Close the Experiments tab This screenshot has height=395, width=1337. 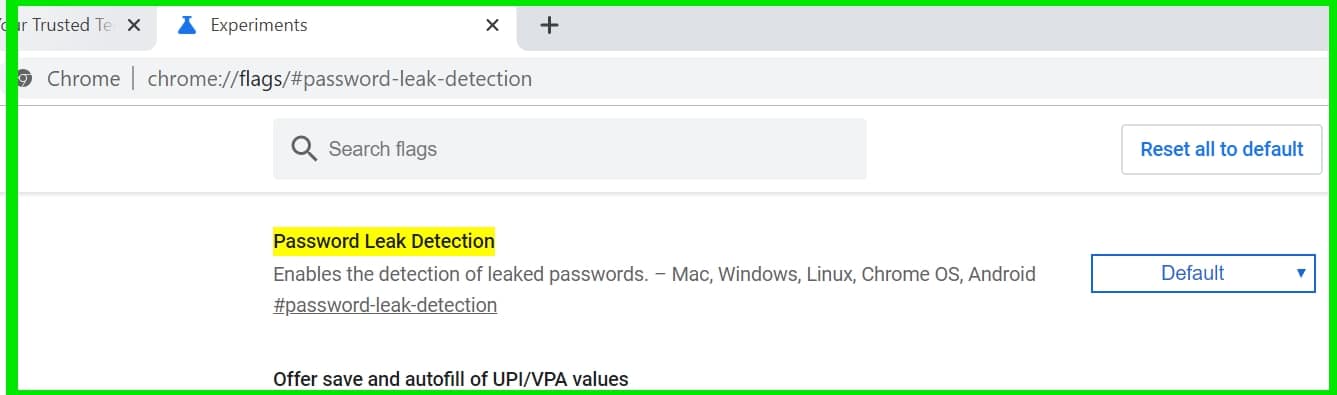click(x=492, y=25)
